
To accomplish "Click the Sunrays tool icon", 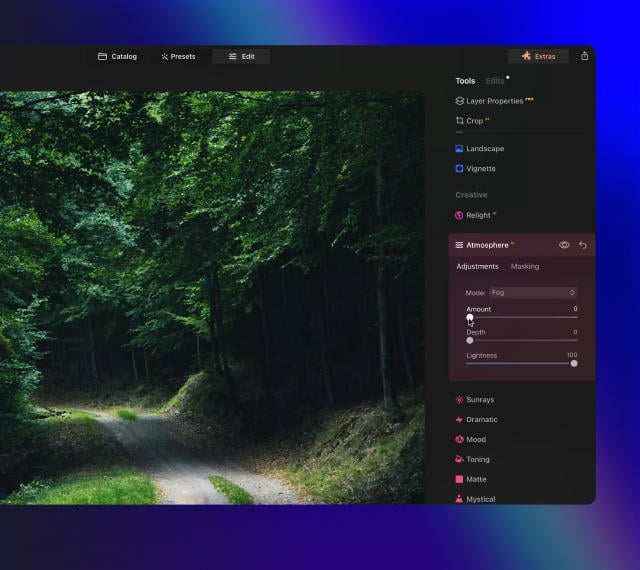I will pyautogui.click(x=459, y=399).
